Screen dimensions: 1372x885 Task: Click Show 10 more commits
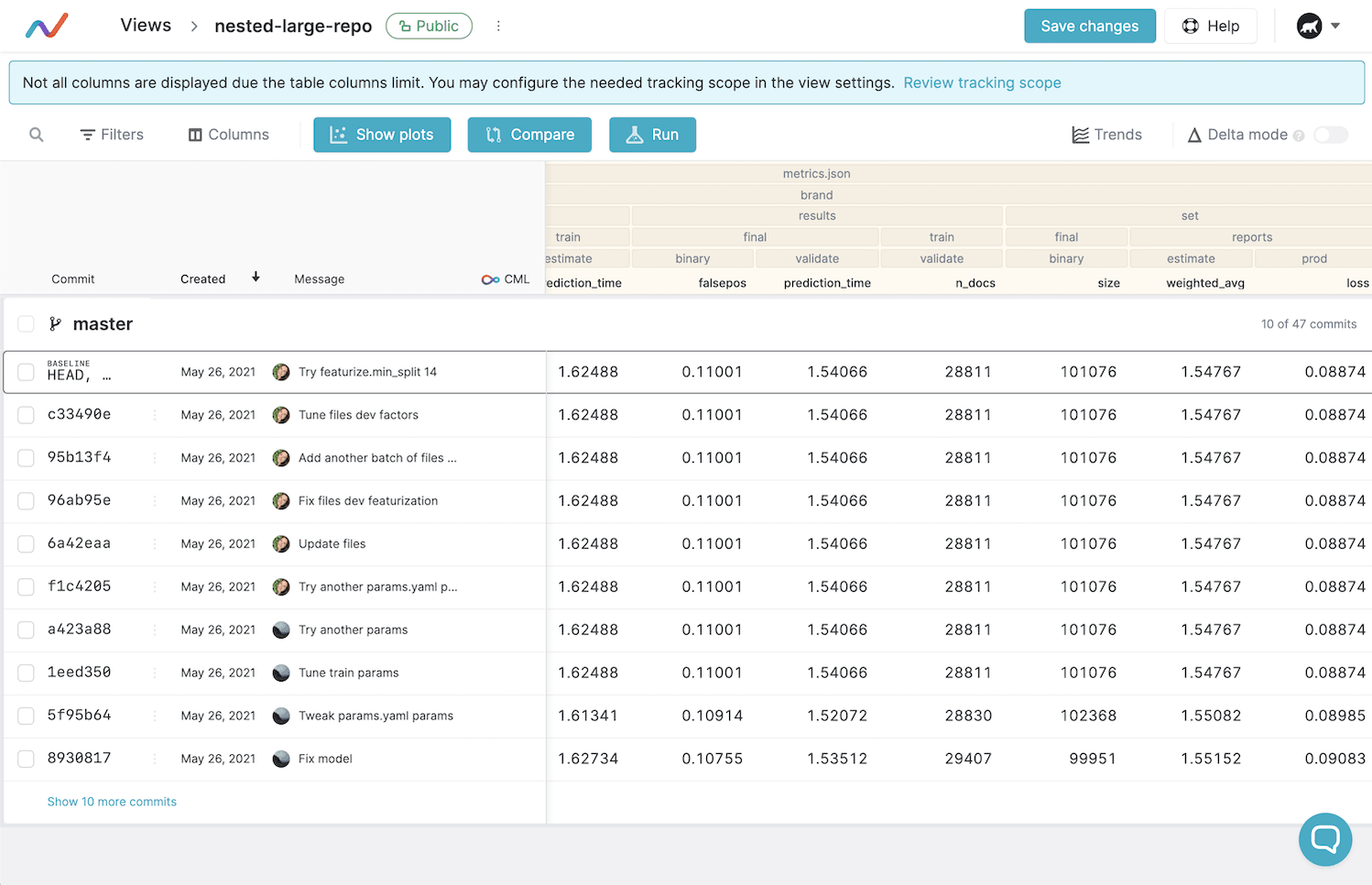click(112, 802)
